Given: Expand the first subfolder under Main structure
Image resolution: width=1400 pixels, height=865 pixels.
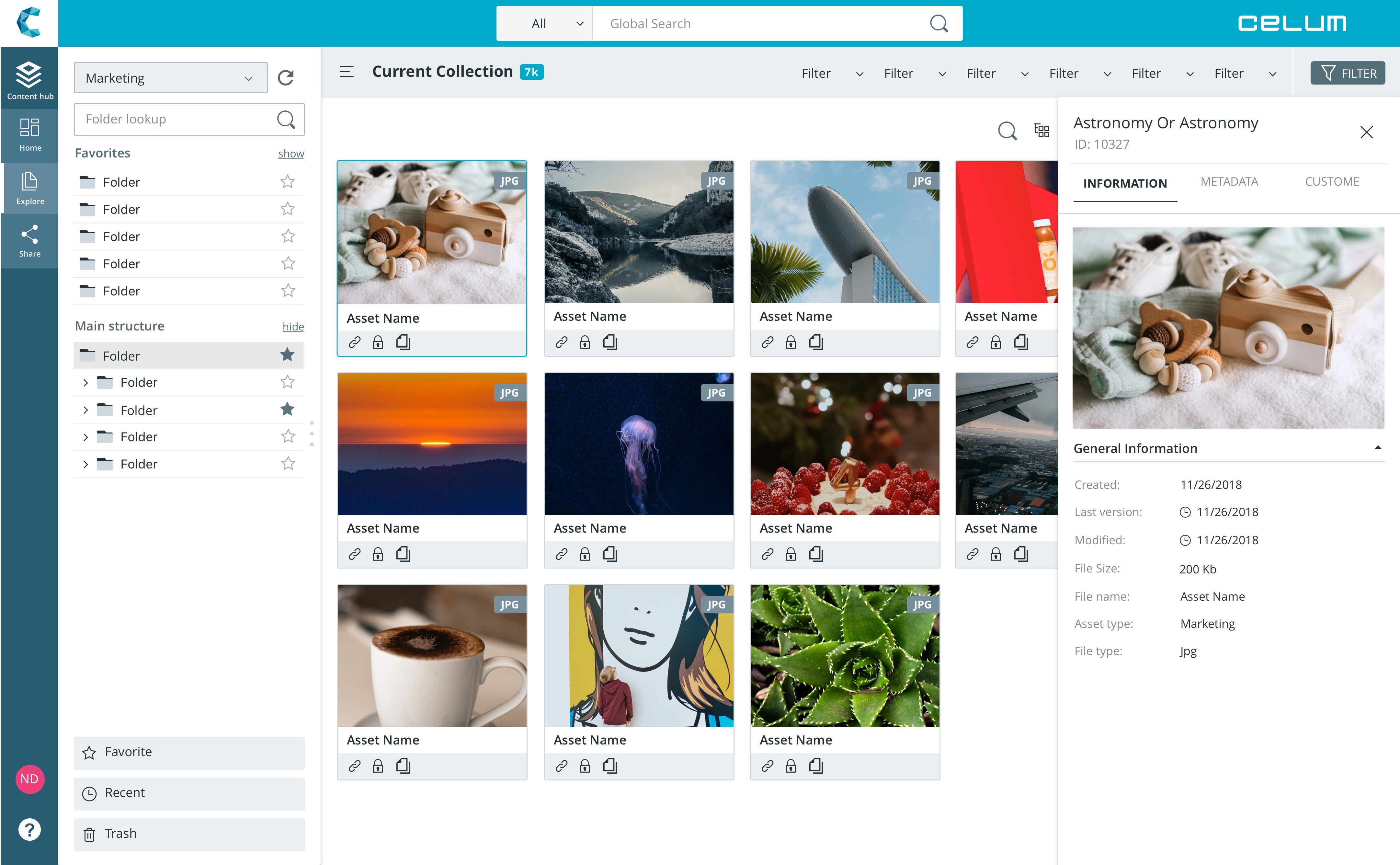Looking at the screenshot, I should [x=86, y=382].
